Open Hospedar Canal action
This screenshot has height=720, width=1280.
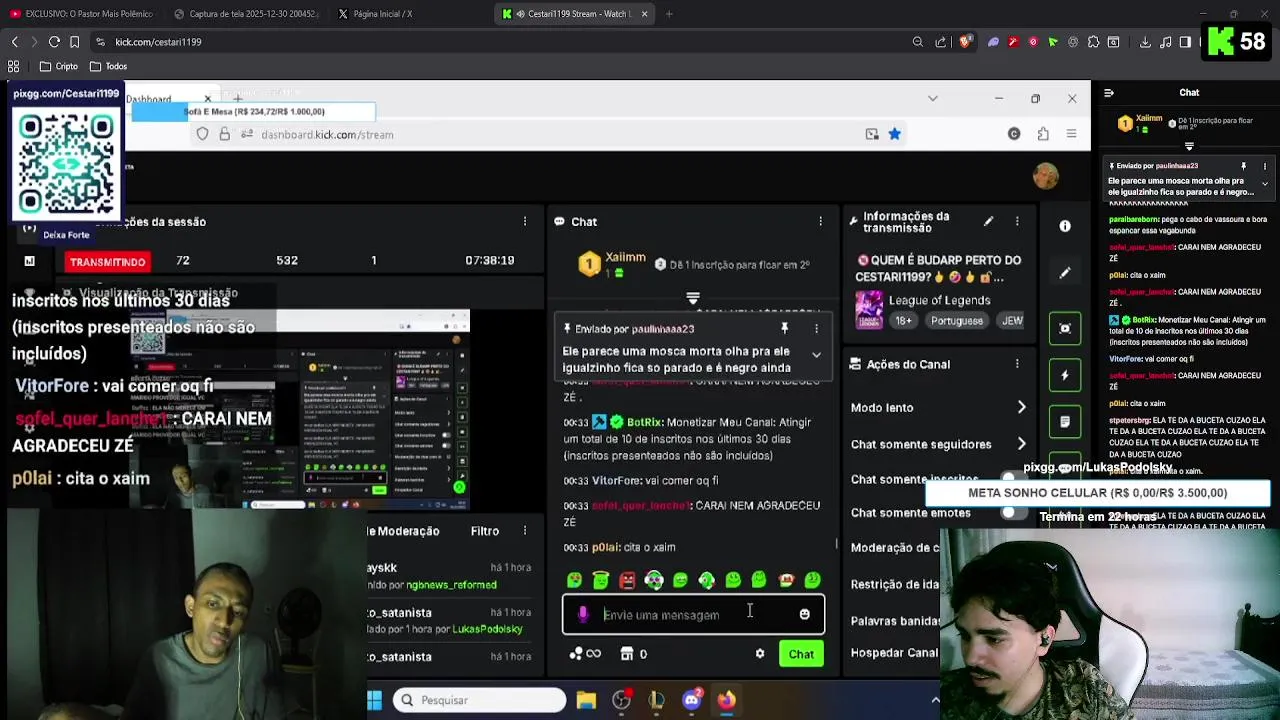coord(894,652)
